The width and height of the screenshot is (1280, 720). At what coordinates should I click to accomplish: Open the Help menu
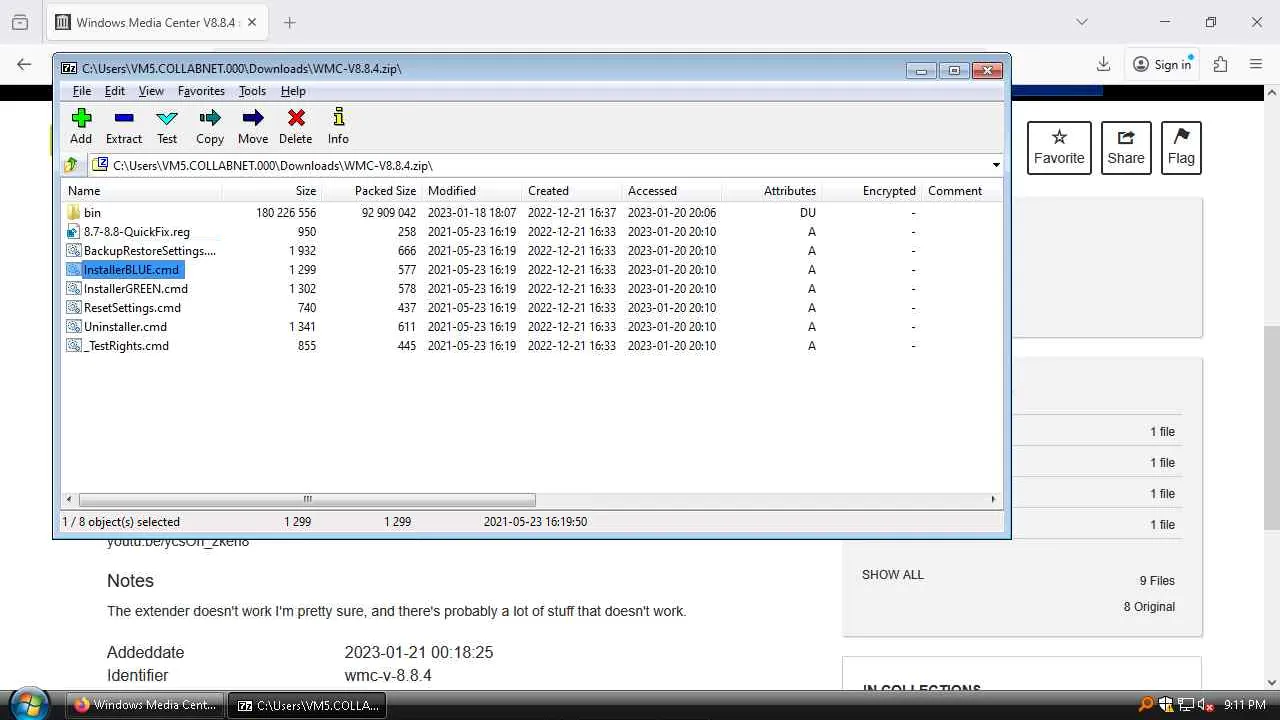(x=293, y=91)
